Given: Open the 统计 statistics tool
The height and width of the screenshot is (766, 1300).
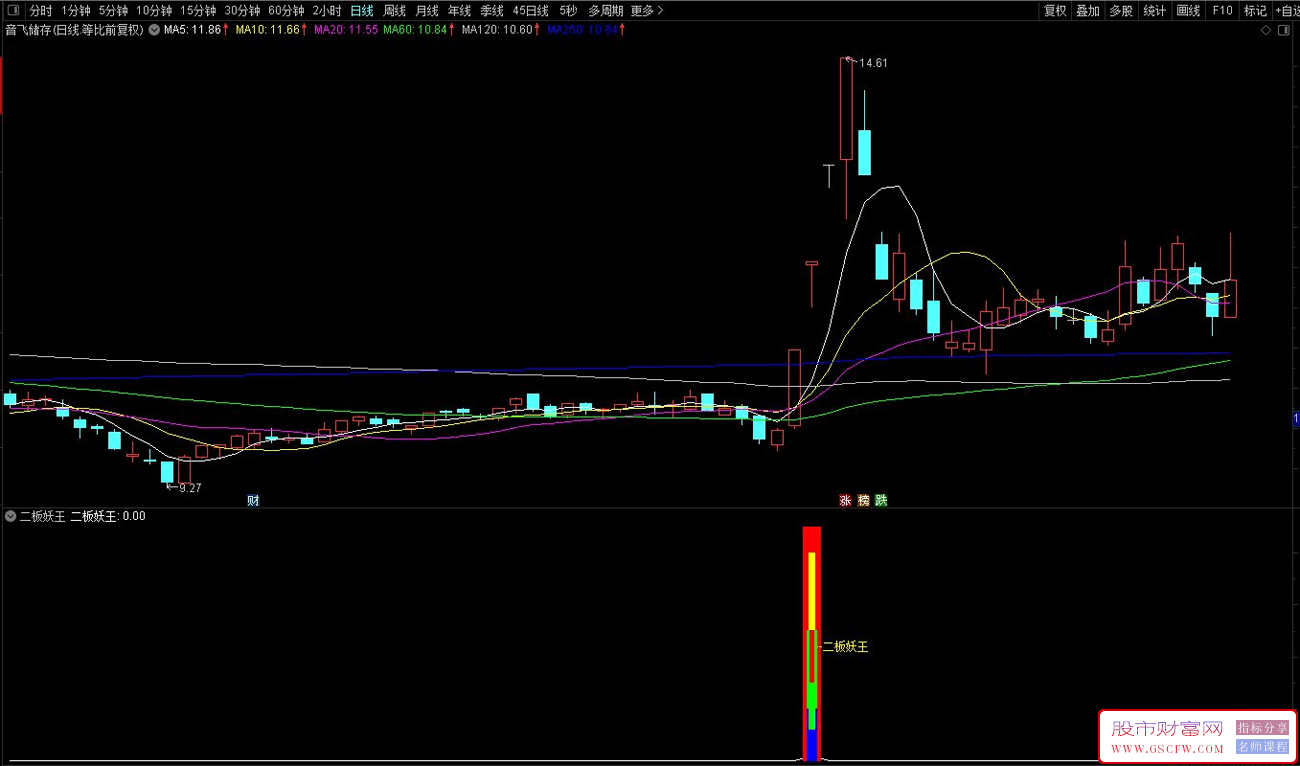Looking at the screenshot, I should tap(1155, 10).
